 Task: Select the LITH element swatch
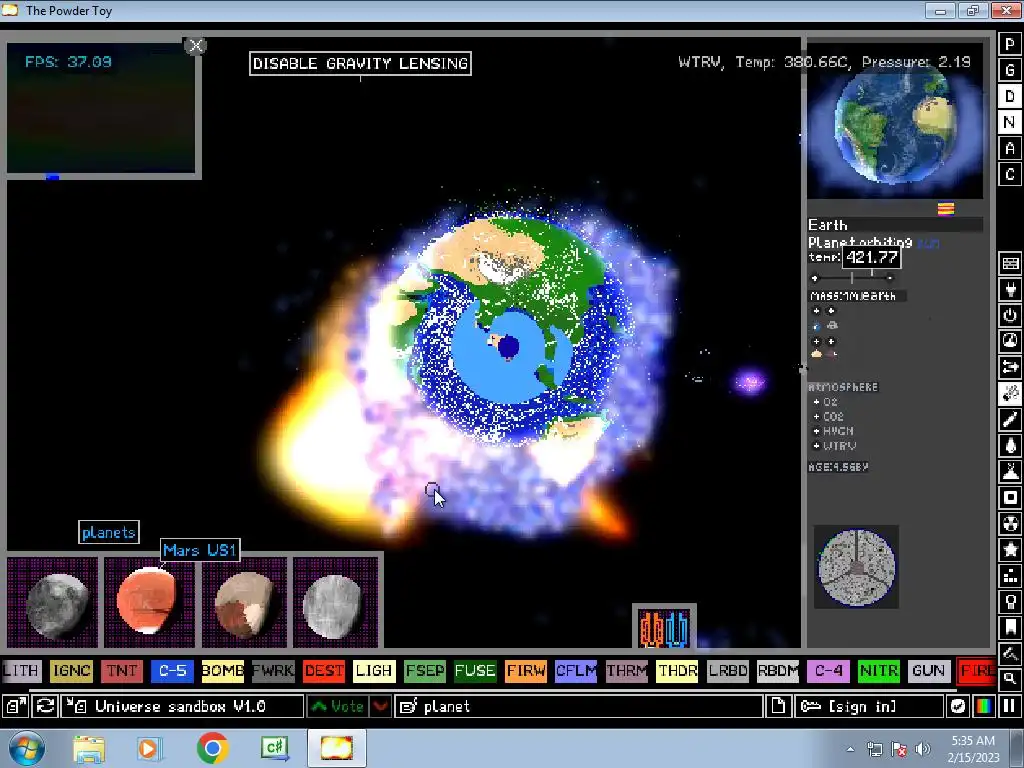click(22, 671)
